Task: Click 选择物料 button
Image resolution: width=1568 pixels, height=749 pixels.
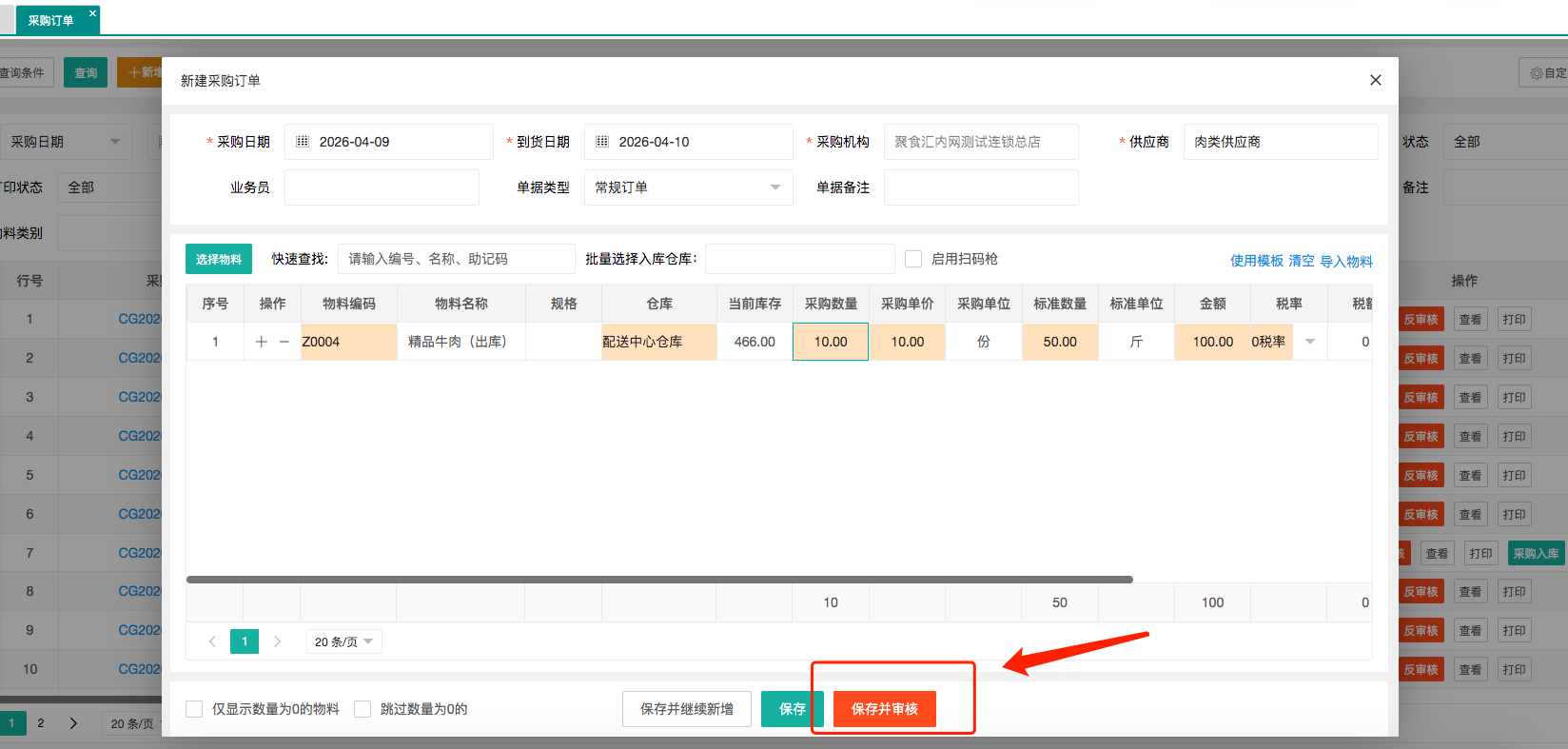Action: click(x=219, y=259)
